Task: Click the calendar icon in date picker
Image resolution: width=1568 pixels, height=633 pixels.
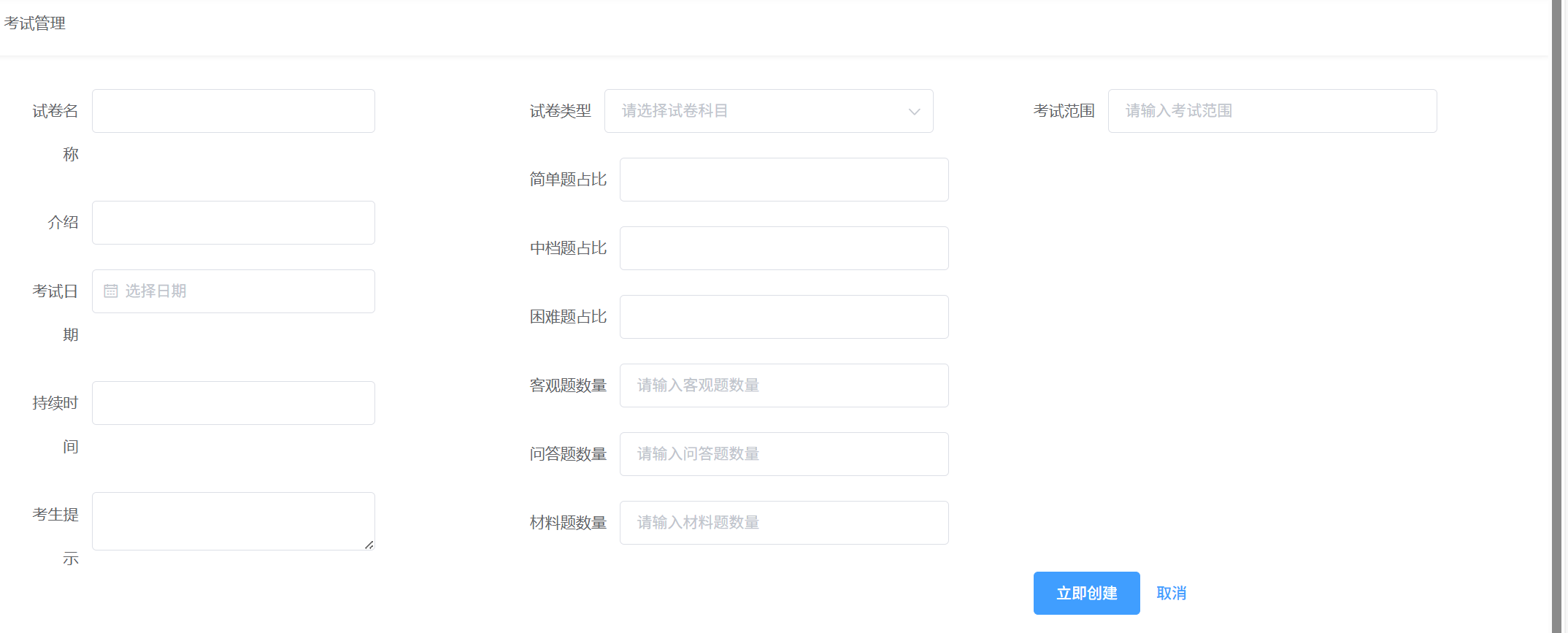Action: click(x=111, y=291)
